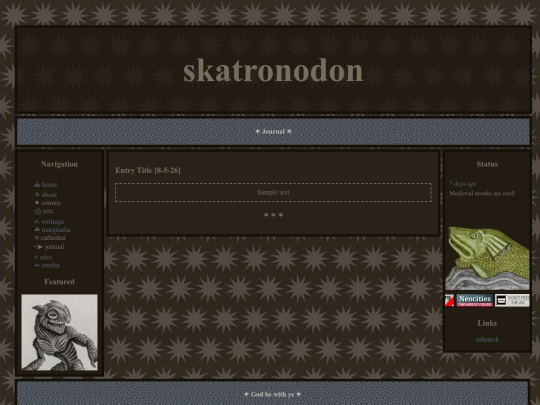Image resolution: width=540 pixels, height=405 pixels.
Task: Open the sites link
Action: 43,257
